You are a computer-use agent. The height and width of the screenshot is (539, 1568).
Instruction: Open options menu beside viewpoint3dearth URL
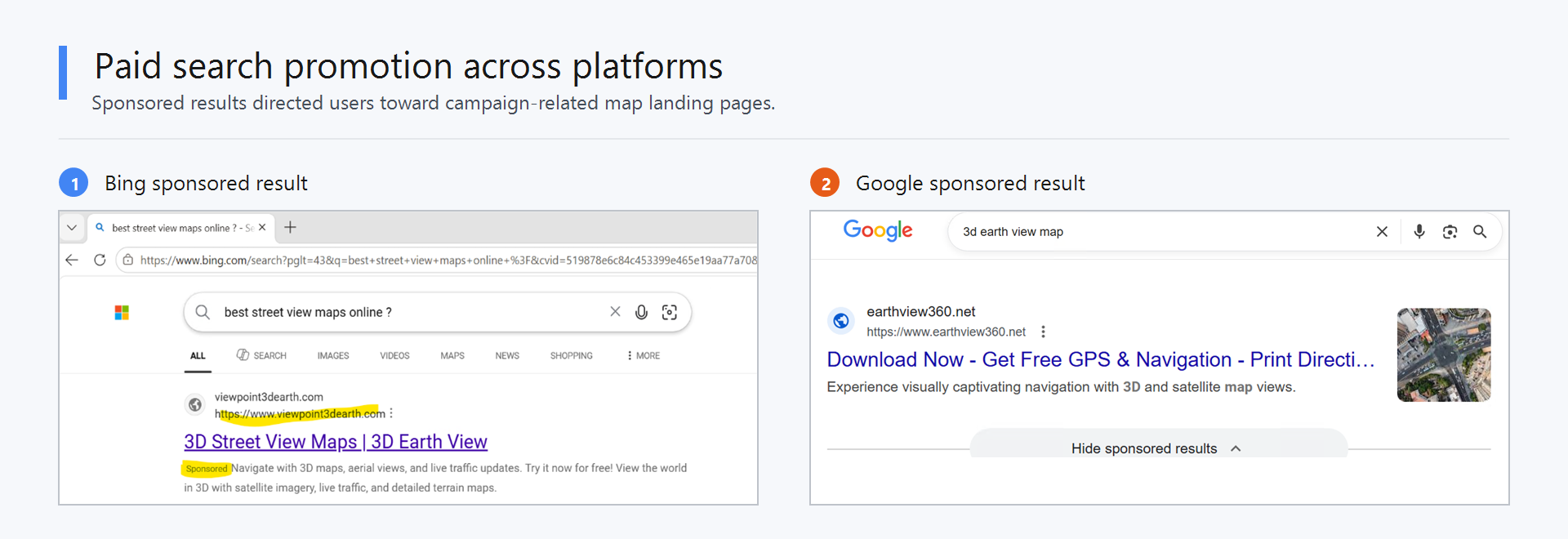tap(391, 413)
